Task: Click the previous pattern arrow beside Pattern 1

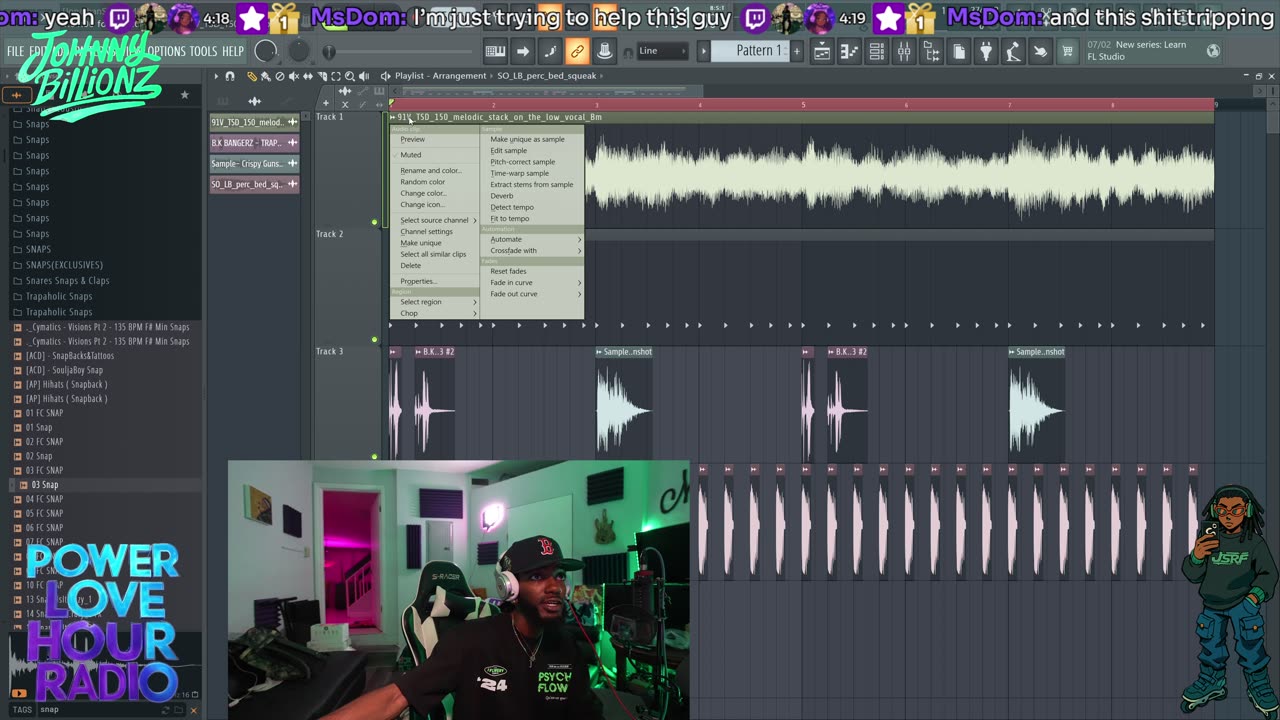Action: (x=703, y=51)
